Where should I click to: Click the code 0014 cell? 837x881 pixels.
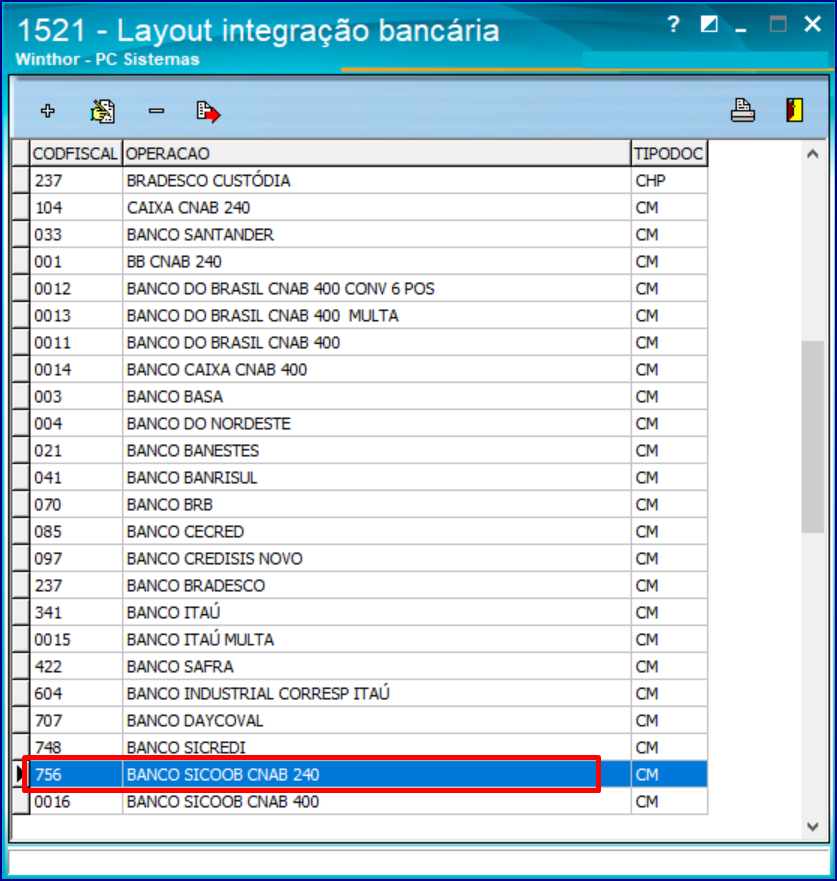coord(76,369)
